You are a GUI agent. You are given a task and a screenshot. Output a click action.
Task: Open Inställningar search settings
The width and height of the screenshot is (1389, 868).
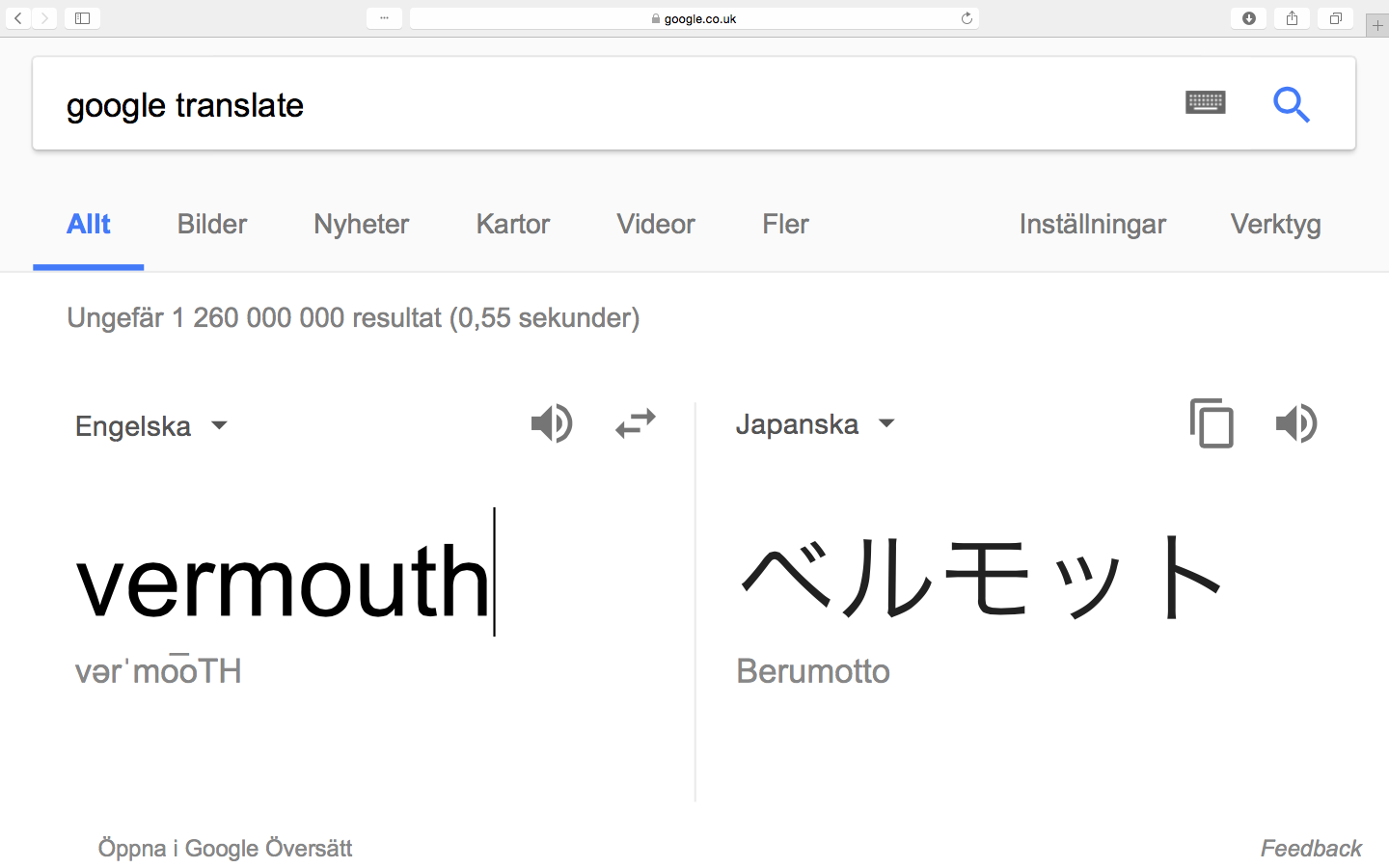[1093, 224]
